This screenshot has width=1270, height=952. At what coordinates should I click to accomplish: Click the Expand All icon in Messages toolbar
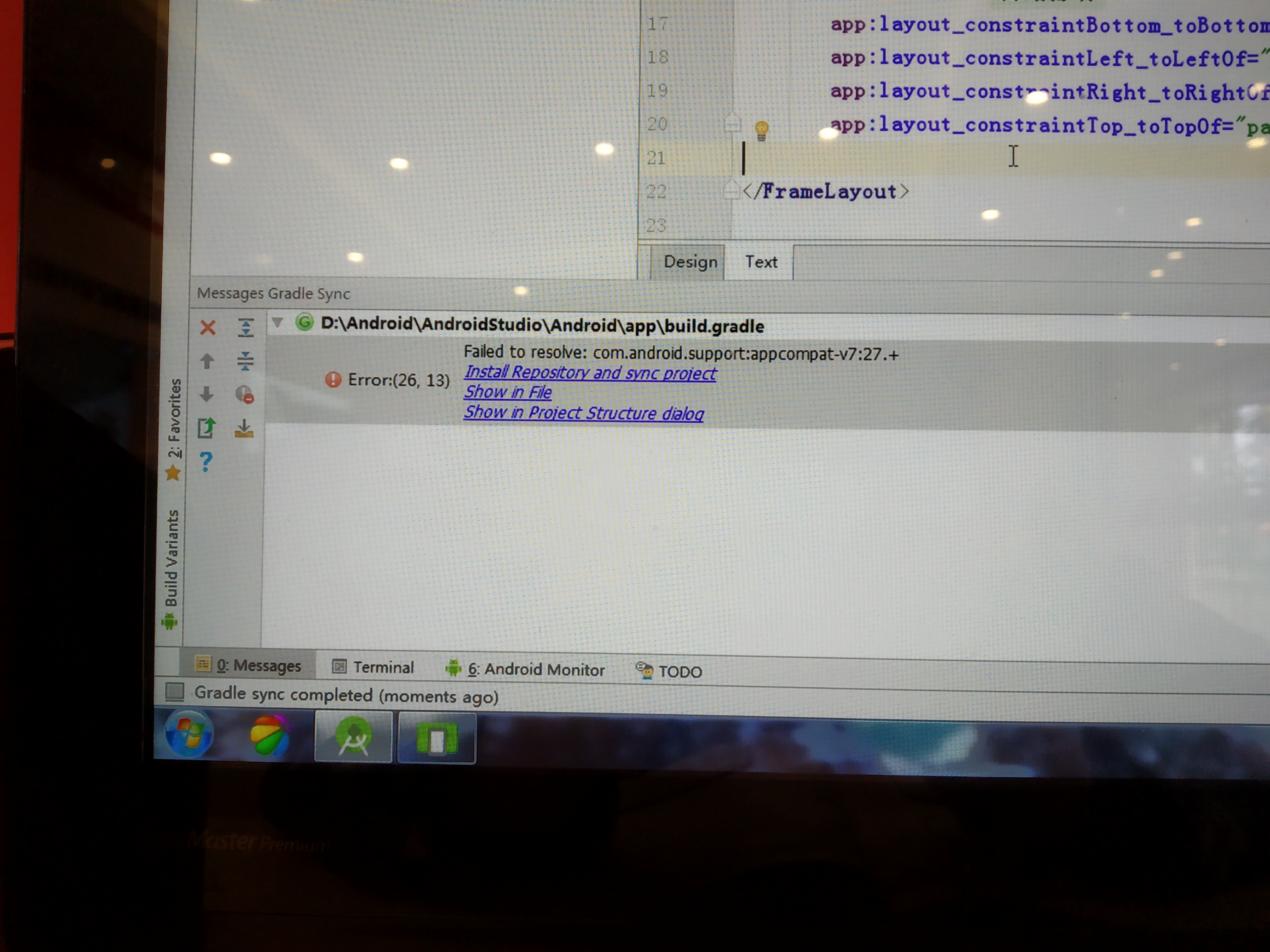(x=246, y=327)
